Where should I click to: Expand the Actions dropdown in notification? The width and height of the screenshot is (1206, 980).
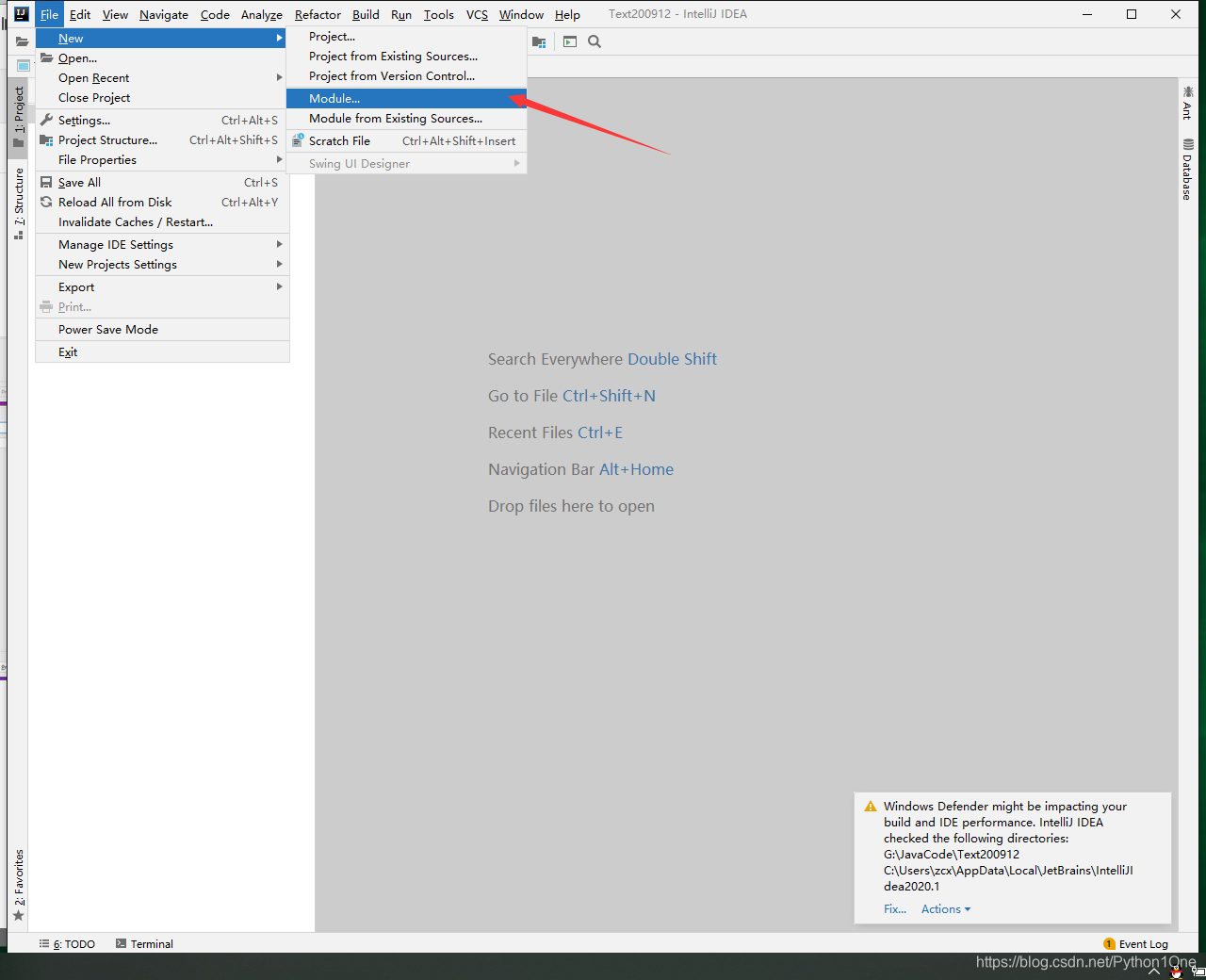946,908
